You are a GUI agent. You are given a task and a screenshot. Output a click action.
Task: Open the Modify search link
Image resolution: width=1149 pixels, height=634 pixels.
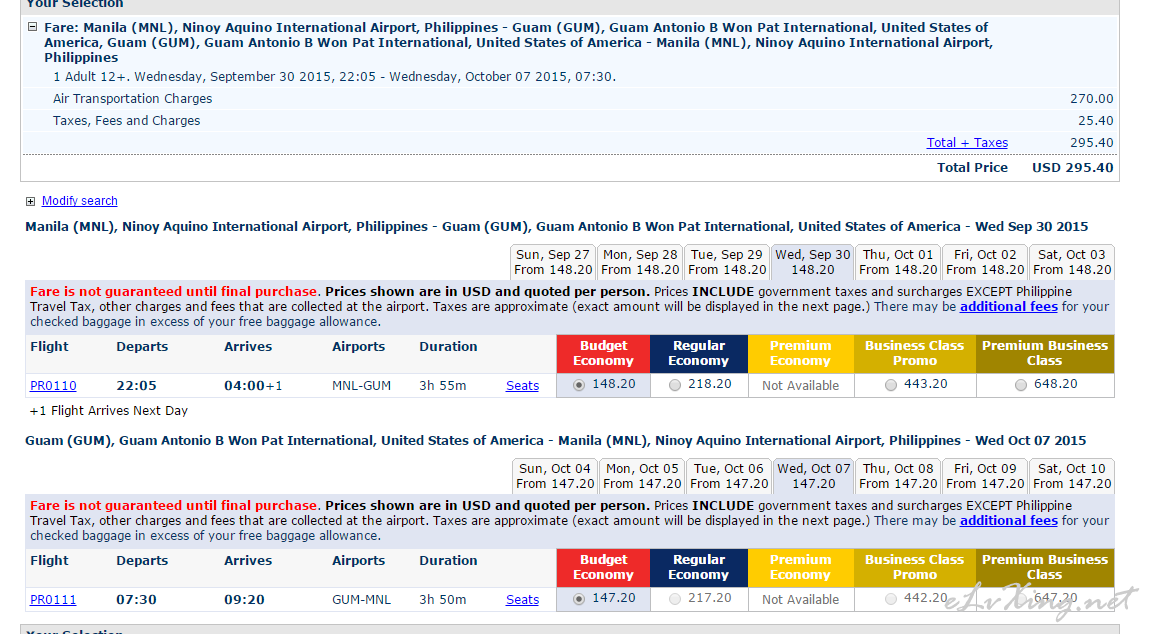point(79,201)
